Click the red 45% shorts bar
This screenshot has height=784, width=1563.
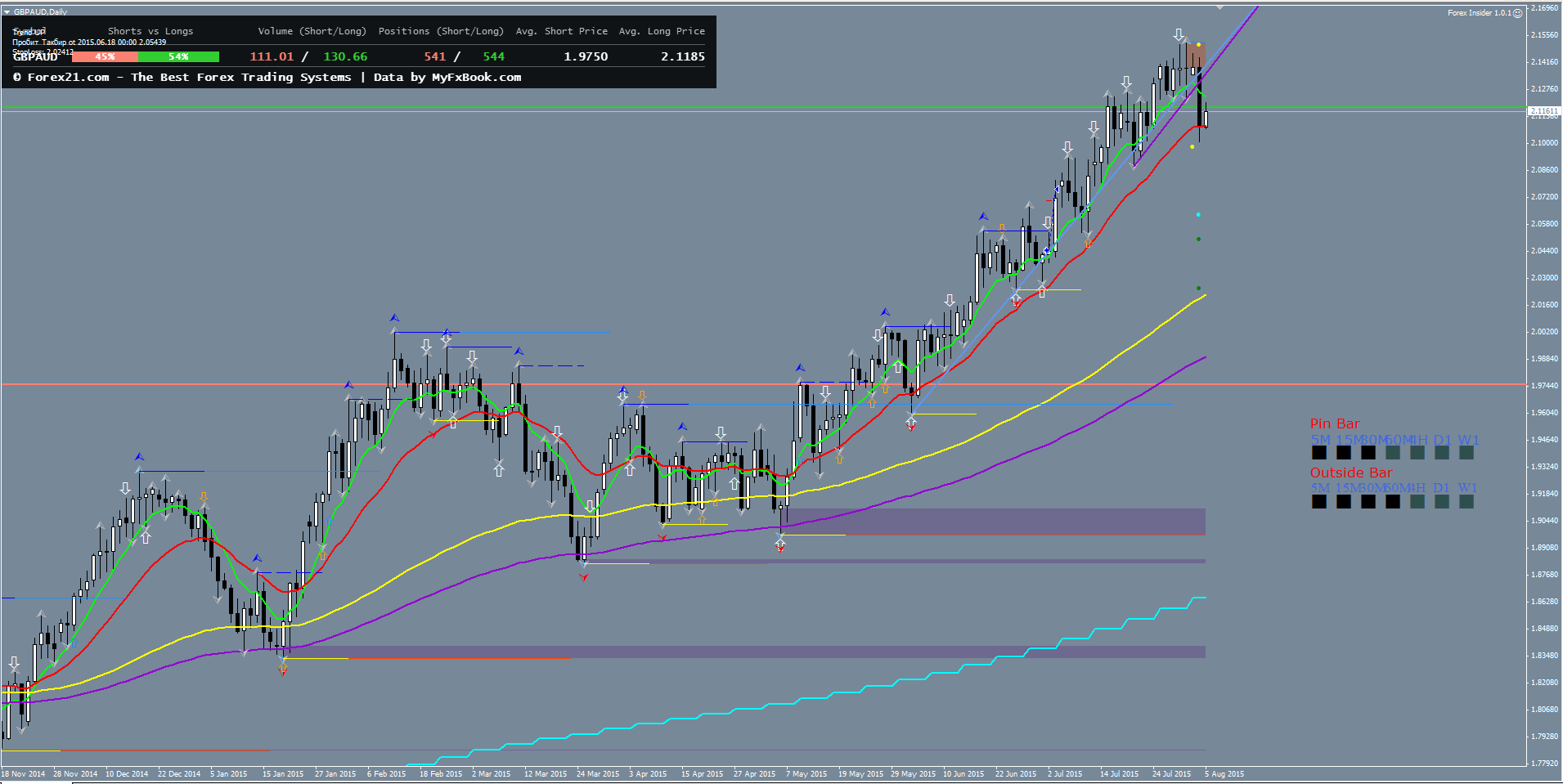[x=106, y=56]
